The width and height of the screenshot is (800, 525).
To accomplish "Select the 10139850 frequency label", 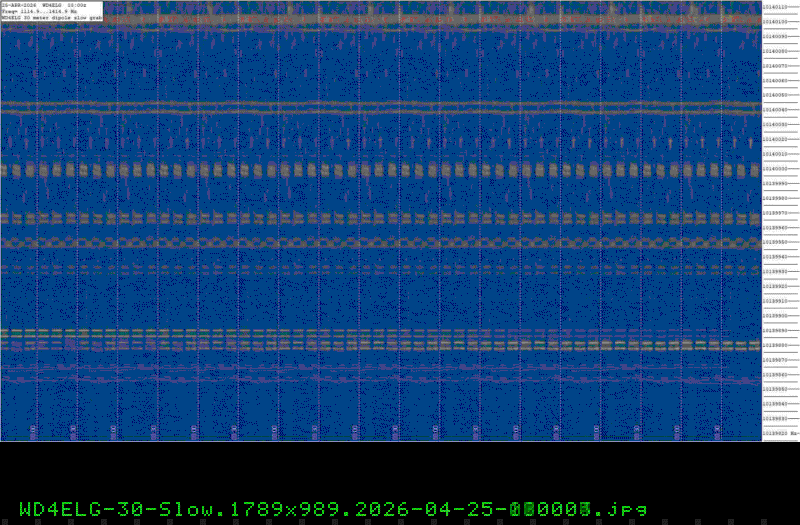I will 774,389.
